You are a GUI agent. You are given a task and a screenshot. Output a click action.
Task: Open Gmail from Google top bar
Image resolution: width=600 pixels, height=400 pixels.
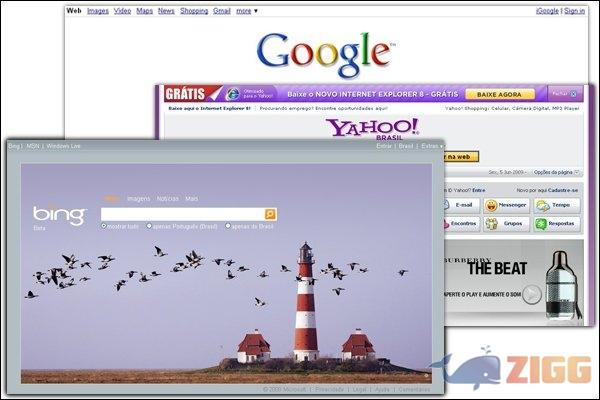point(222,11)
